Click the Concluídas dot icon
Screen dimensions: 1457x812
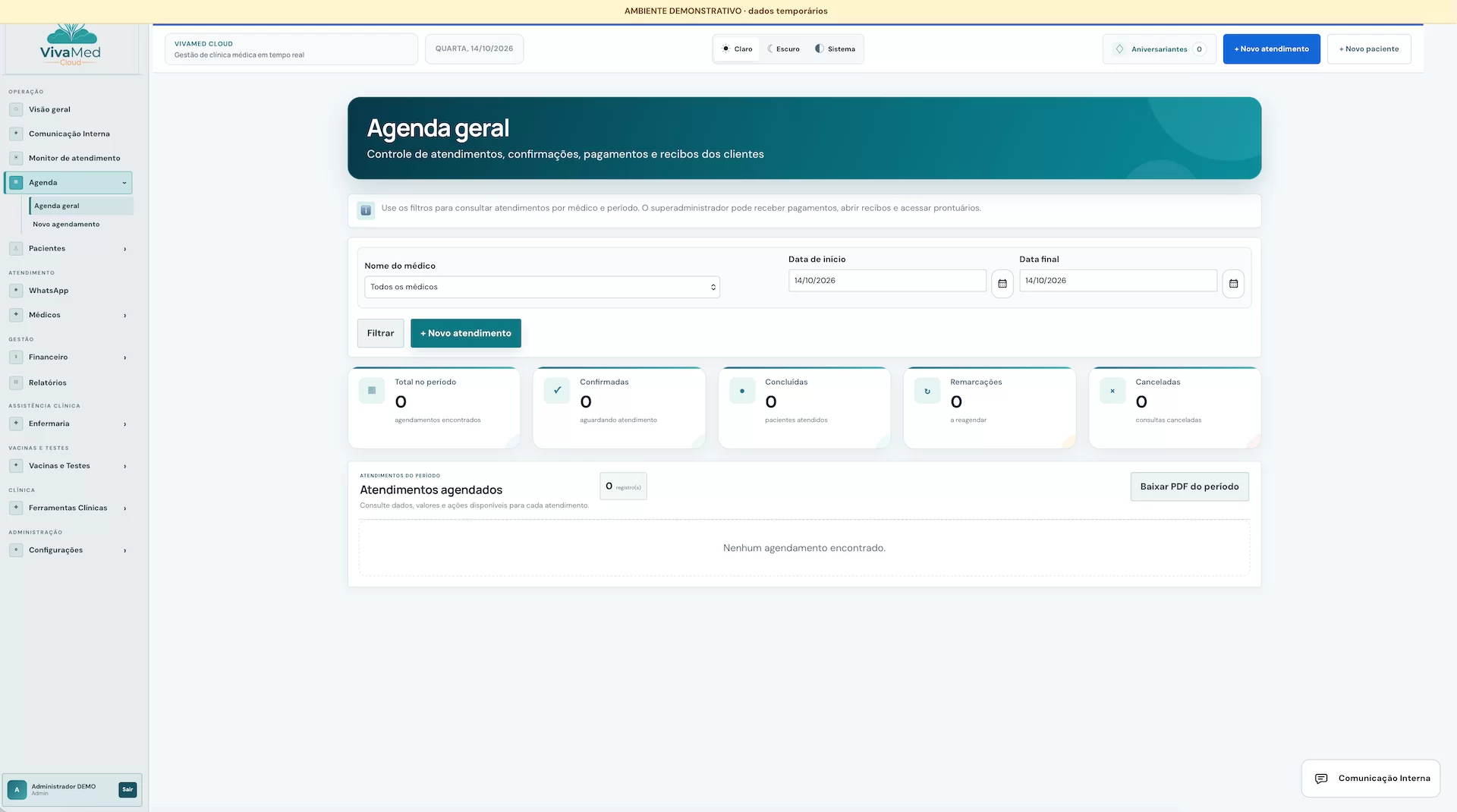[742, 391]
